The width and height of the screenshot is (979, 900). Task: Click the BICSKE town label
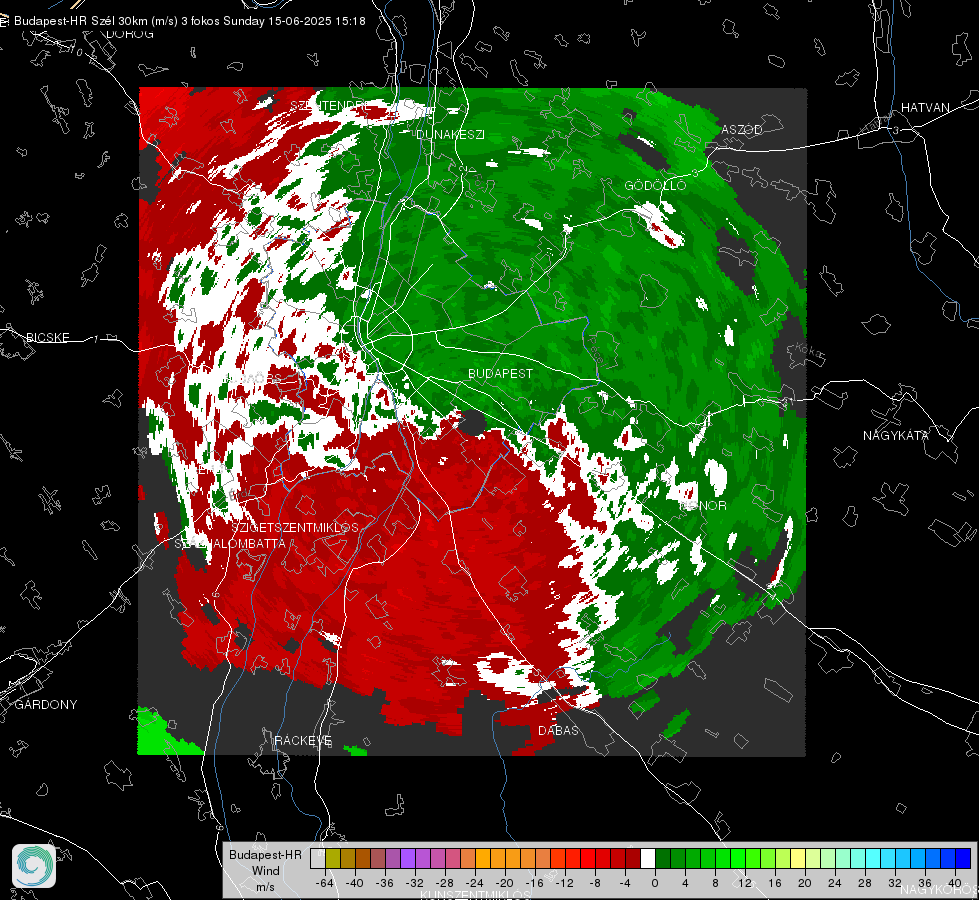point(47,337)
